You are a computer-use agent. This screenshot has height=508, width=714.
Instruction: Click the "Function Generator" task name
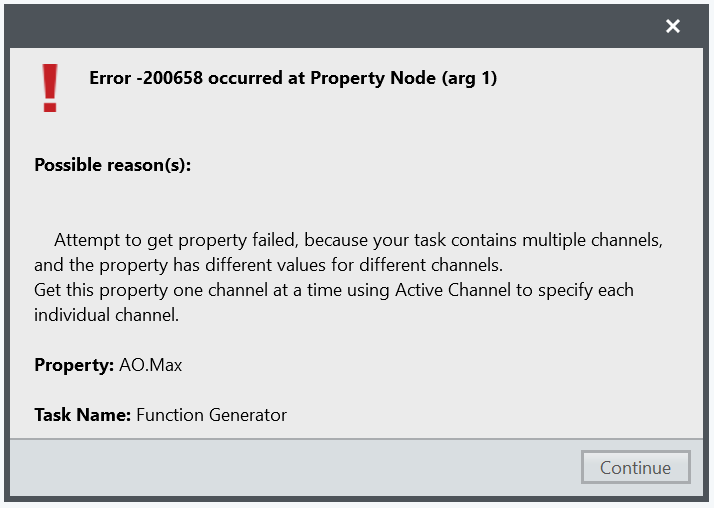(x=211, y=414)
